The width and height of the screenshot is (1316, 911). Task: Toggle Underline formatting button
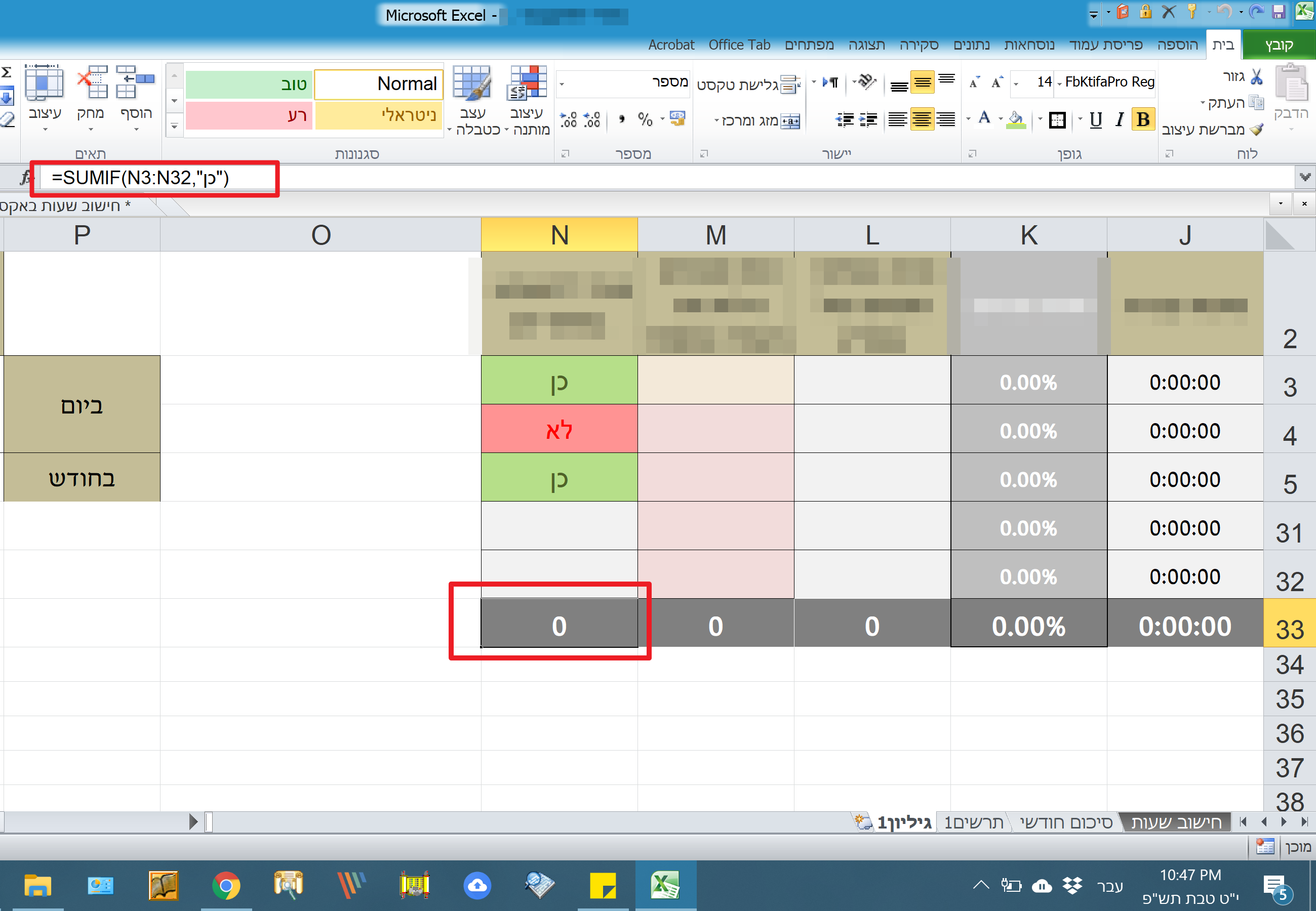click(1096, 119)
